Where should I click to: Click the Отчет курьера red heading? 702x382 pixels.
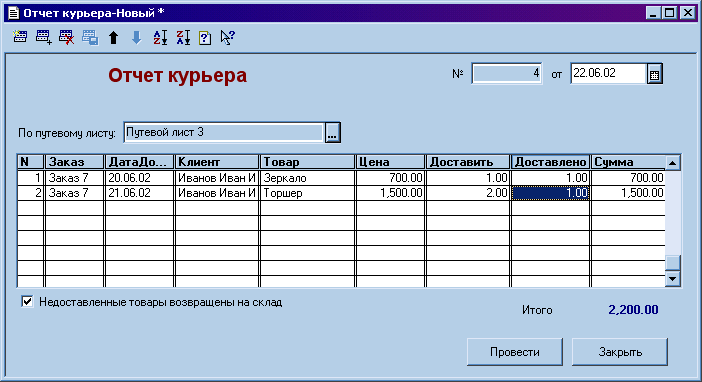pos(177,75)
